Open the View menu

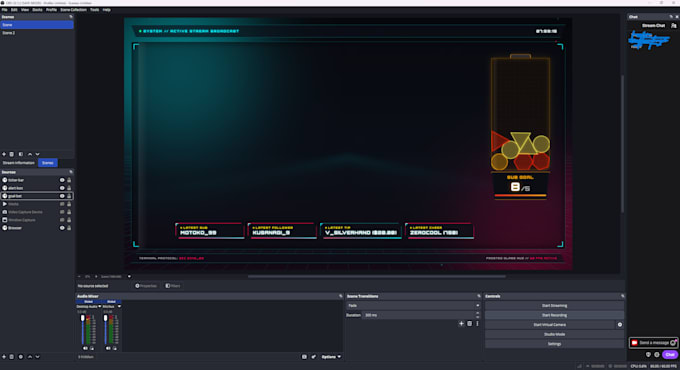(25, 10)
